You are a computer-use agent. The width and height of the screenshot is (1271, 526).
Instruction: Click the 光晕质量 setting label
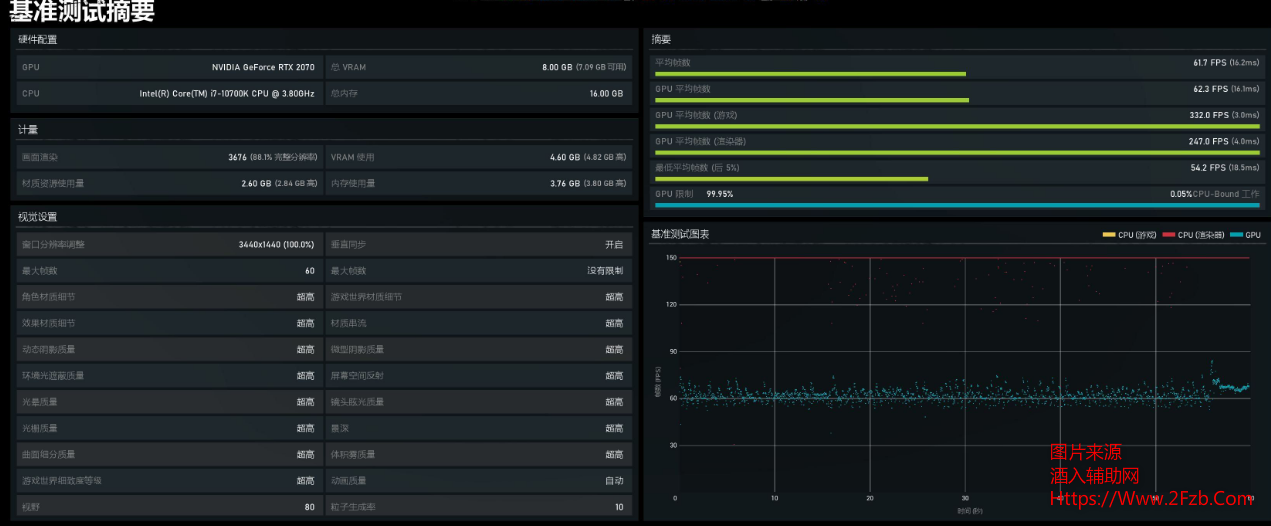(x=40, y=401)
